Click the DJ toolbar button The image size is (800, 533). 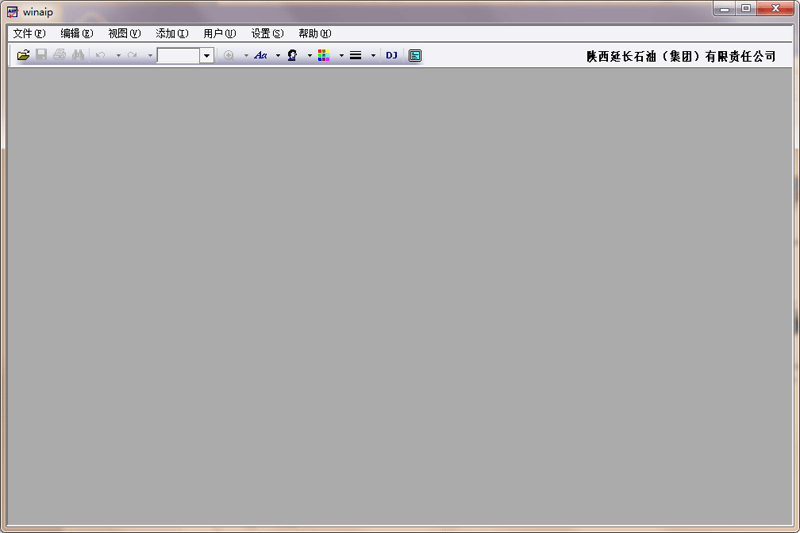click(391, 55)
